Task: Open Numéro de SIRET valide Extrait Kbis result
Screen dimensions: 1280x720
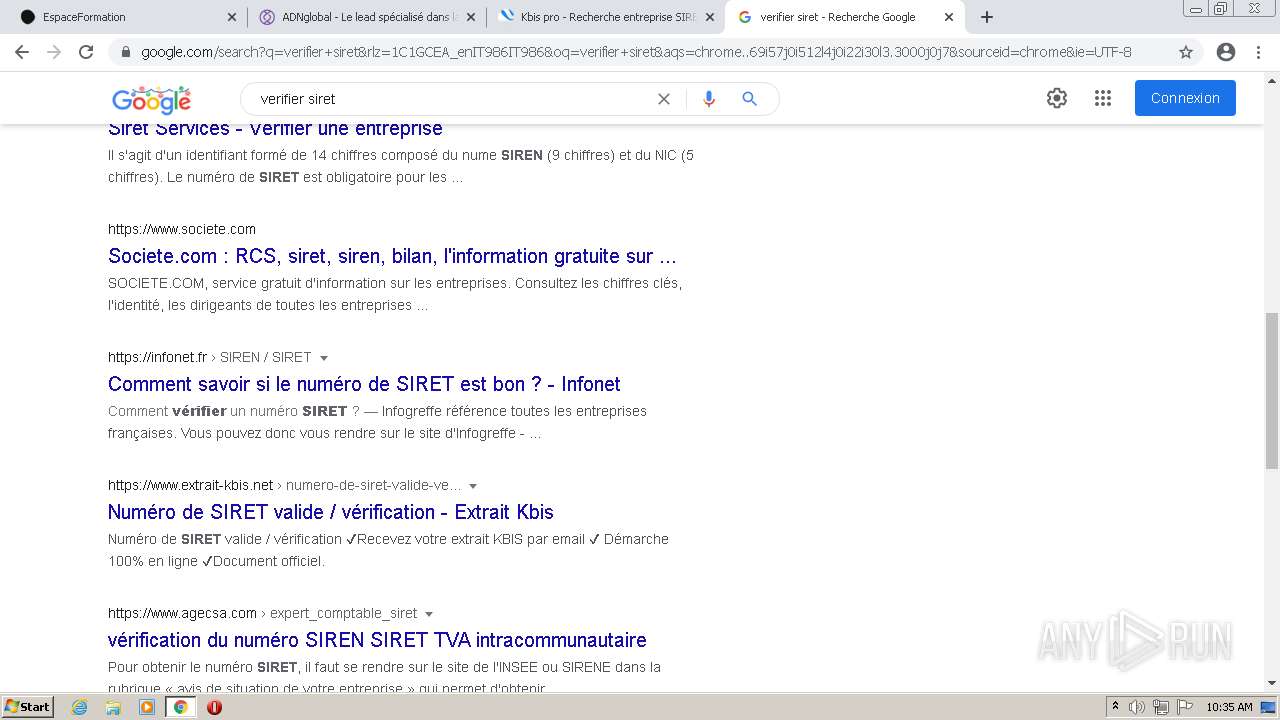Action: 331,512
